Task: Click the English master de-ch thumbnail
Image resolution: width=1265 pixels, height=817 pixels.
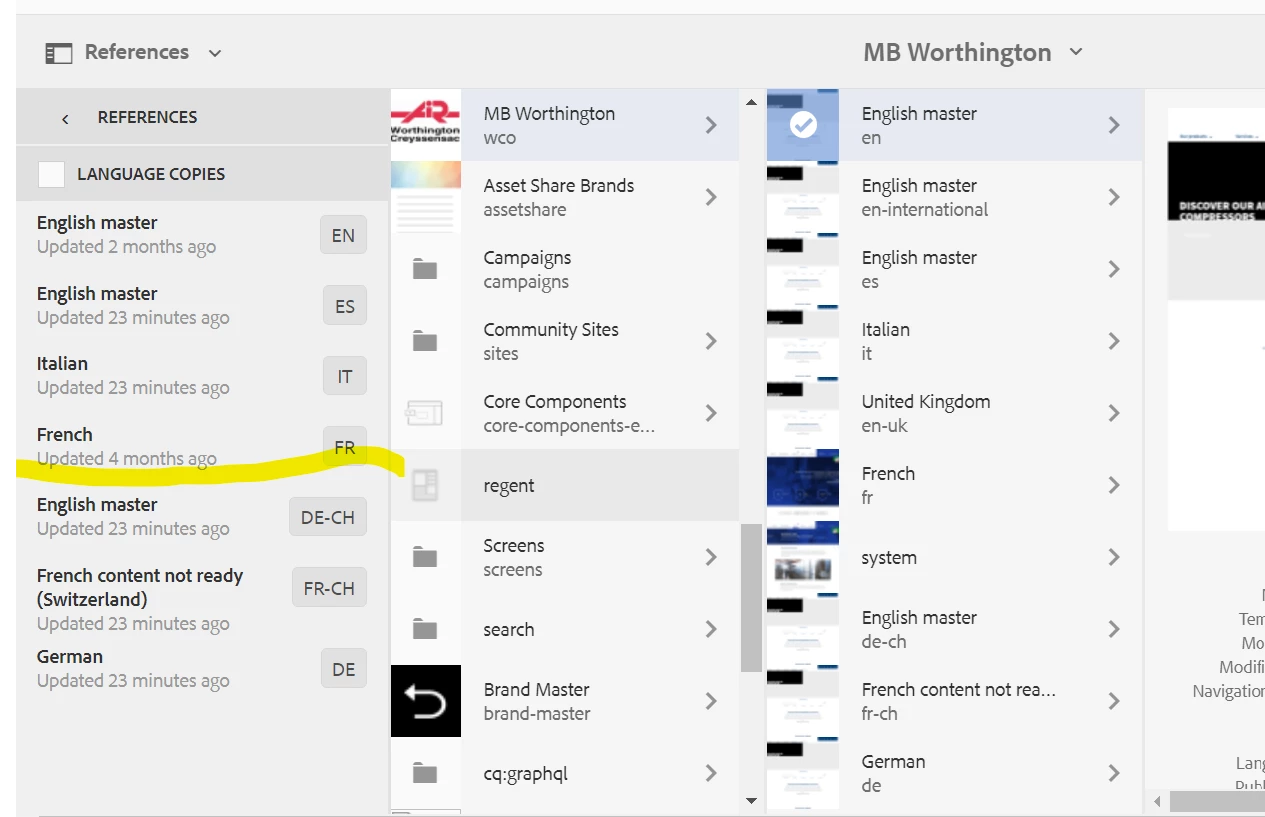Action: [x=803, y=629]
